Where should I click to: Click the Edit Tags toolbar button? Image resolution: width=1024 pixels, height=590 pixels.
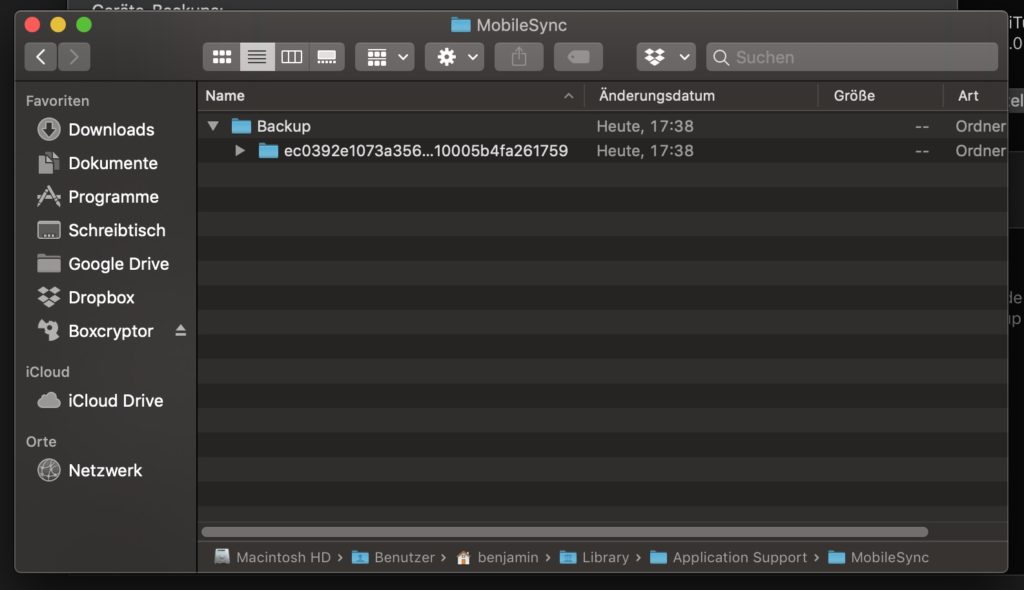tap(578, 57)
